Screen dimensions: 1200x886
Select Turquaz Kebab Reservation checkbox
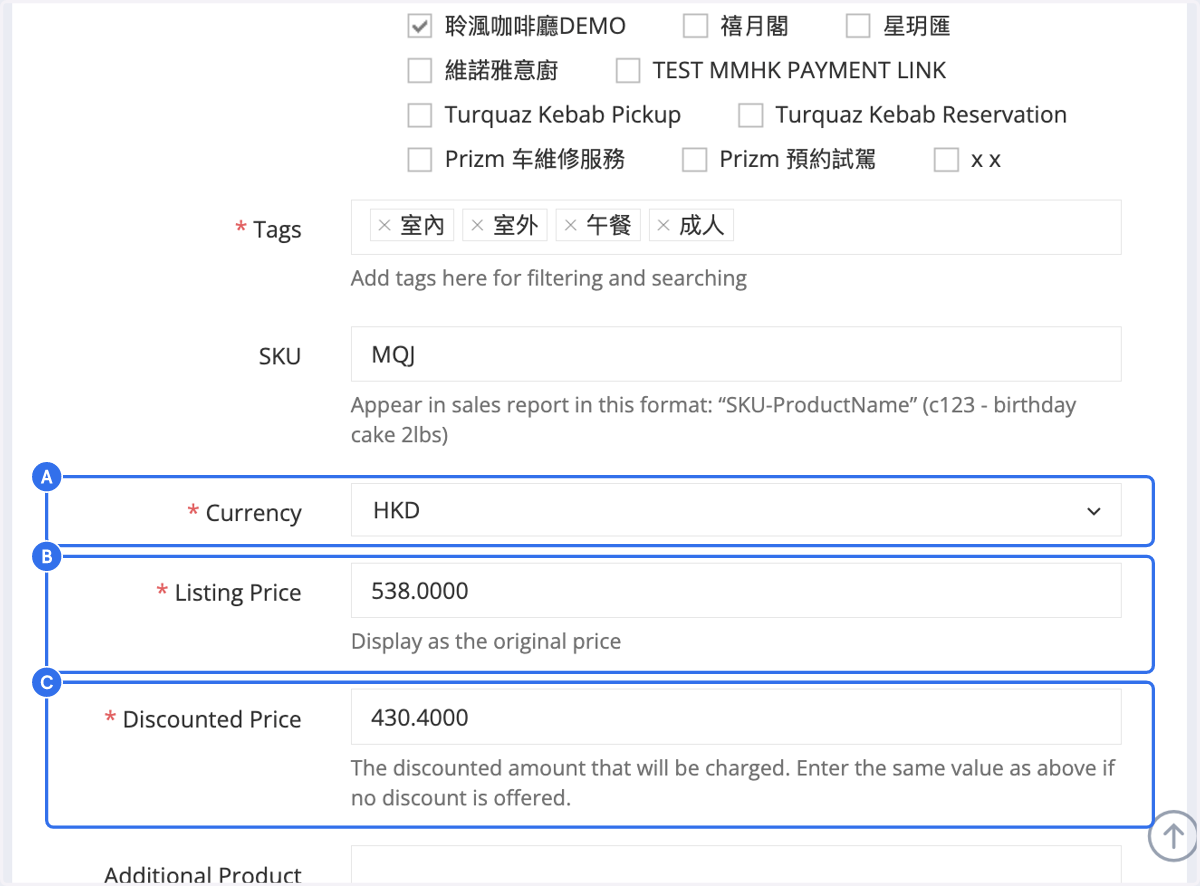(750, 115)
